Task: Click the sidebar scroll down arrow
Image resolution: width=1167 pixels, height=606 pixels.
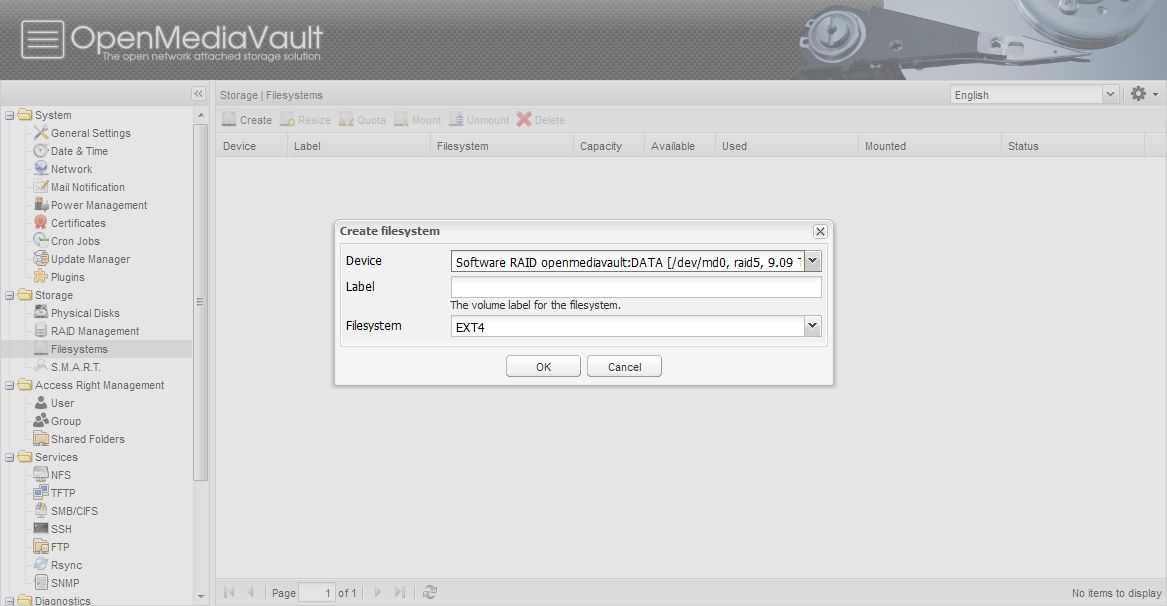Action: (x=200, y=597)
